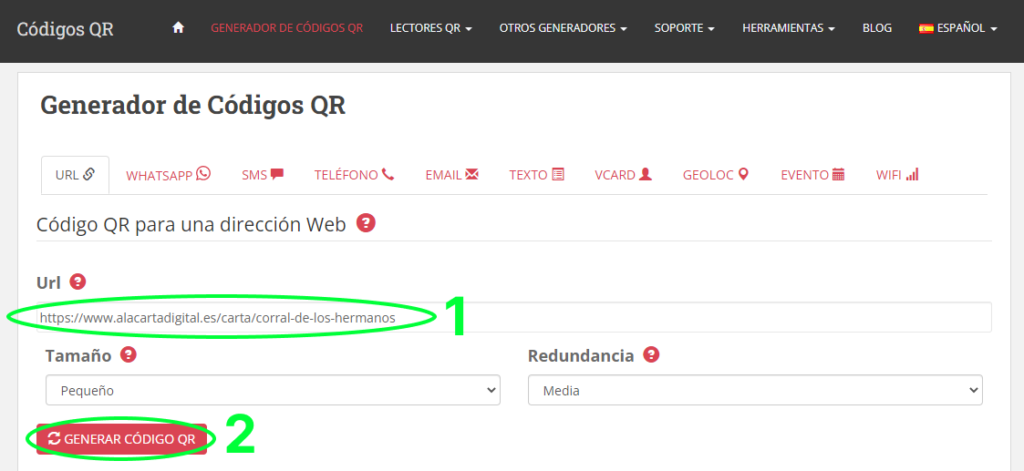The image size is (1024, 471).
Task: Switch to the Texto tab
Action: (537, 175)
